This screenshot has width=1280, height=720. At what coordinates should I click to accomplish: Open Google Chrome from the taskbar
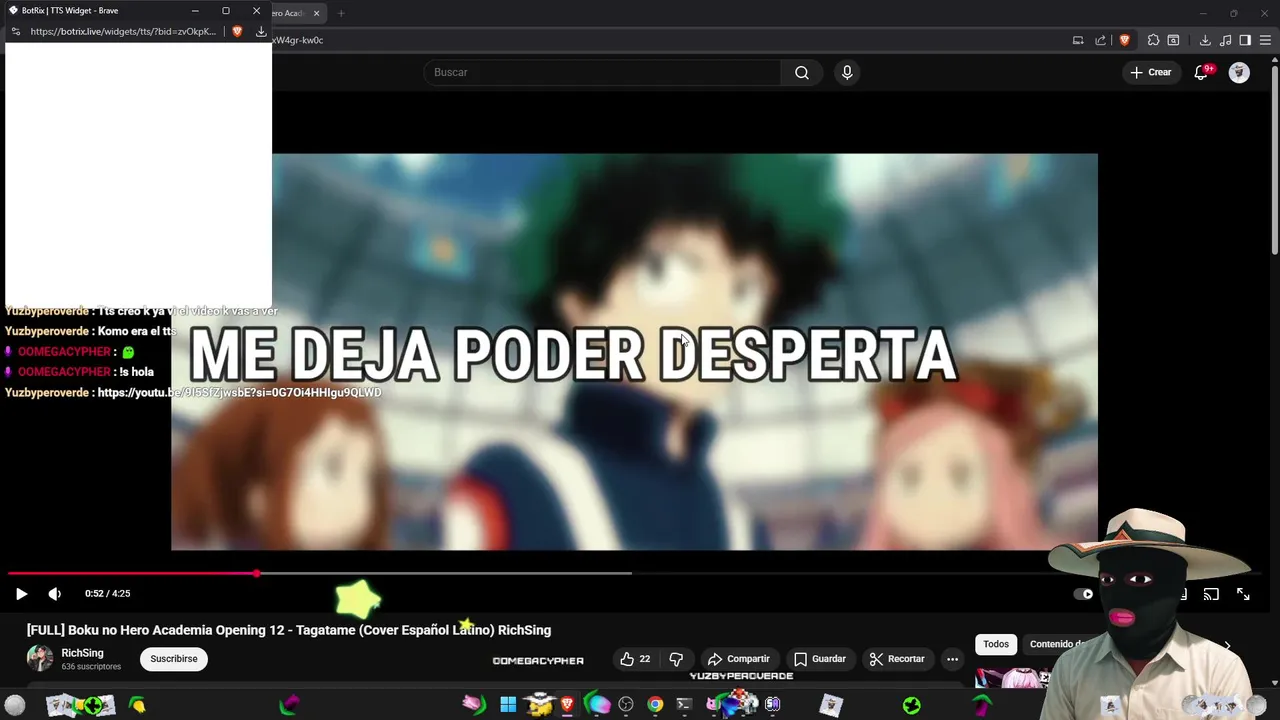coord(655,705)
